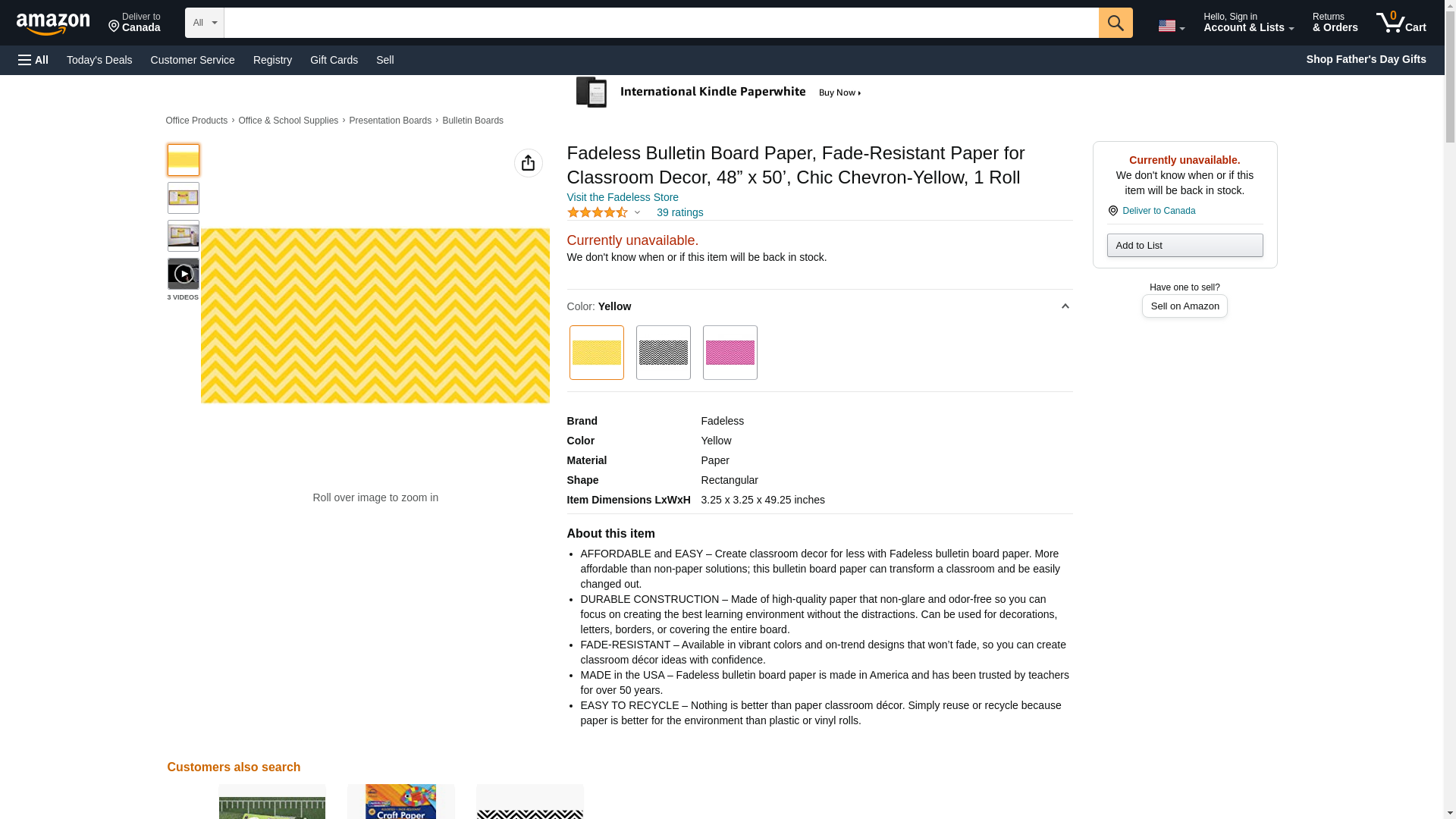Go to Gift Cards navigation item

tap(334, 60)
